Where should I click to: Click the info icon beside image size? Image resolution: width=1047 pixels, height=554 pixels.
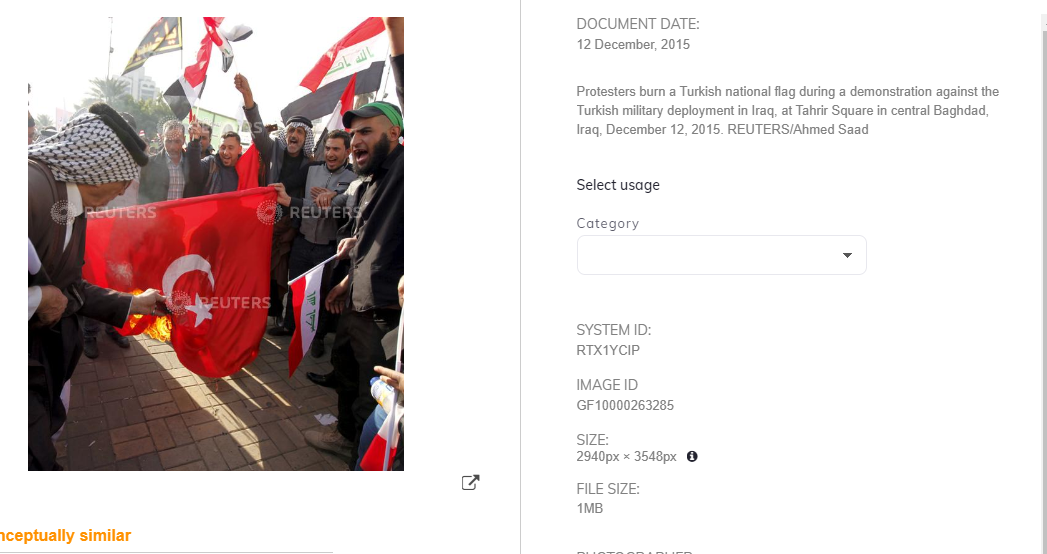click(x=692, y=457)
